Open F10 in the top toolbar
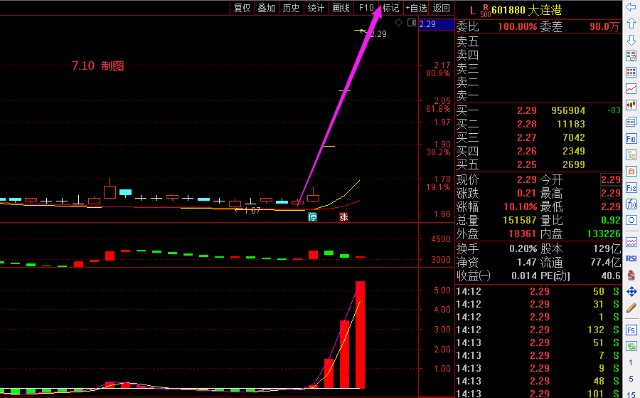The height and width of the screenshot is (398, 640). pos(366,8)
